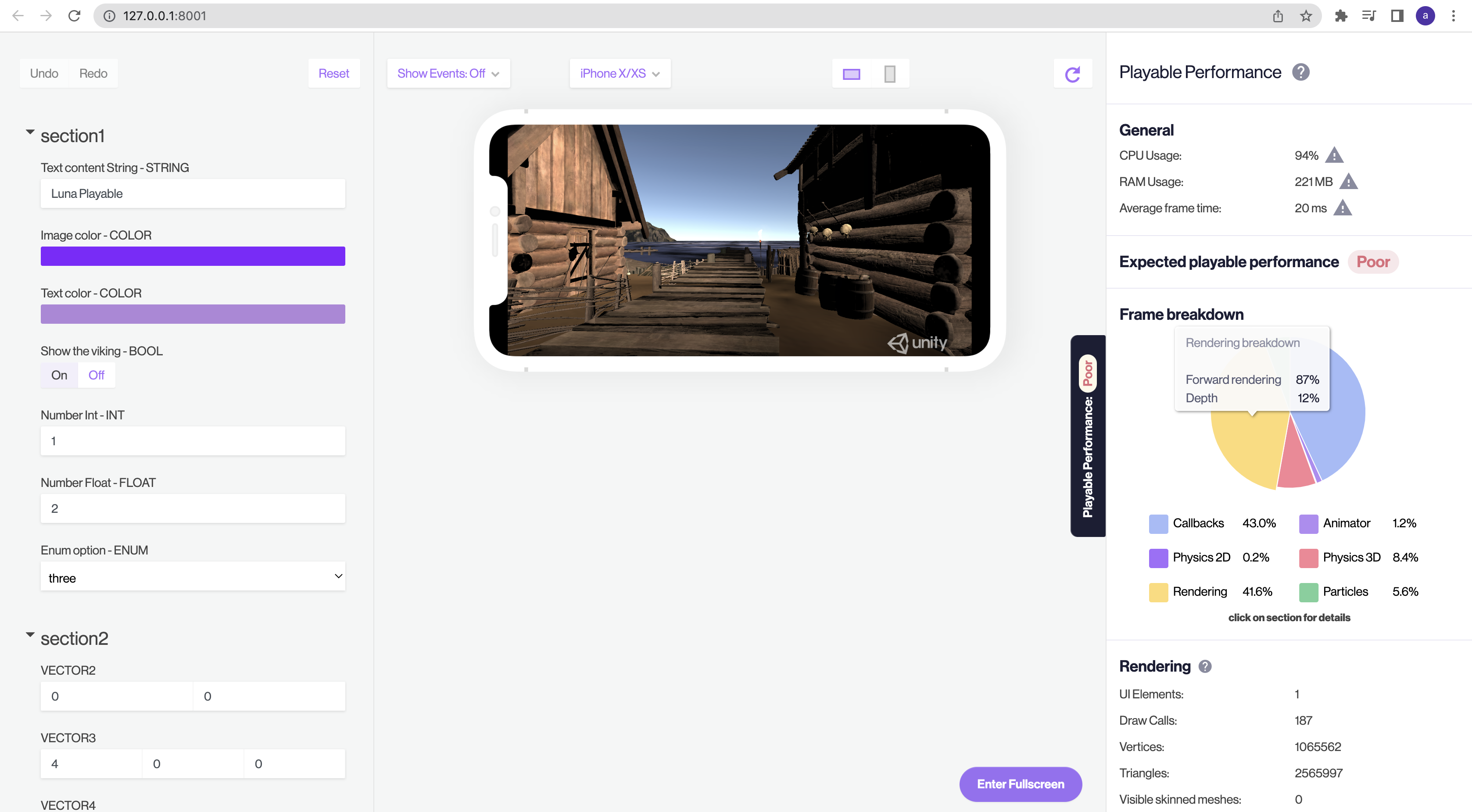The width and height of the screenshot is (1472, 812).
Task: Click the Forward rendering 87% tooltip row
Action: click(x=1252, y=379)
